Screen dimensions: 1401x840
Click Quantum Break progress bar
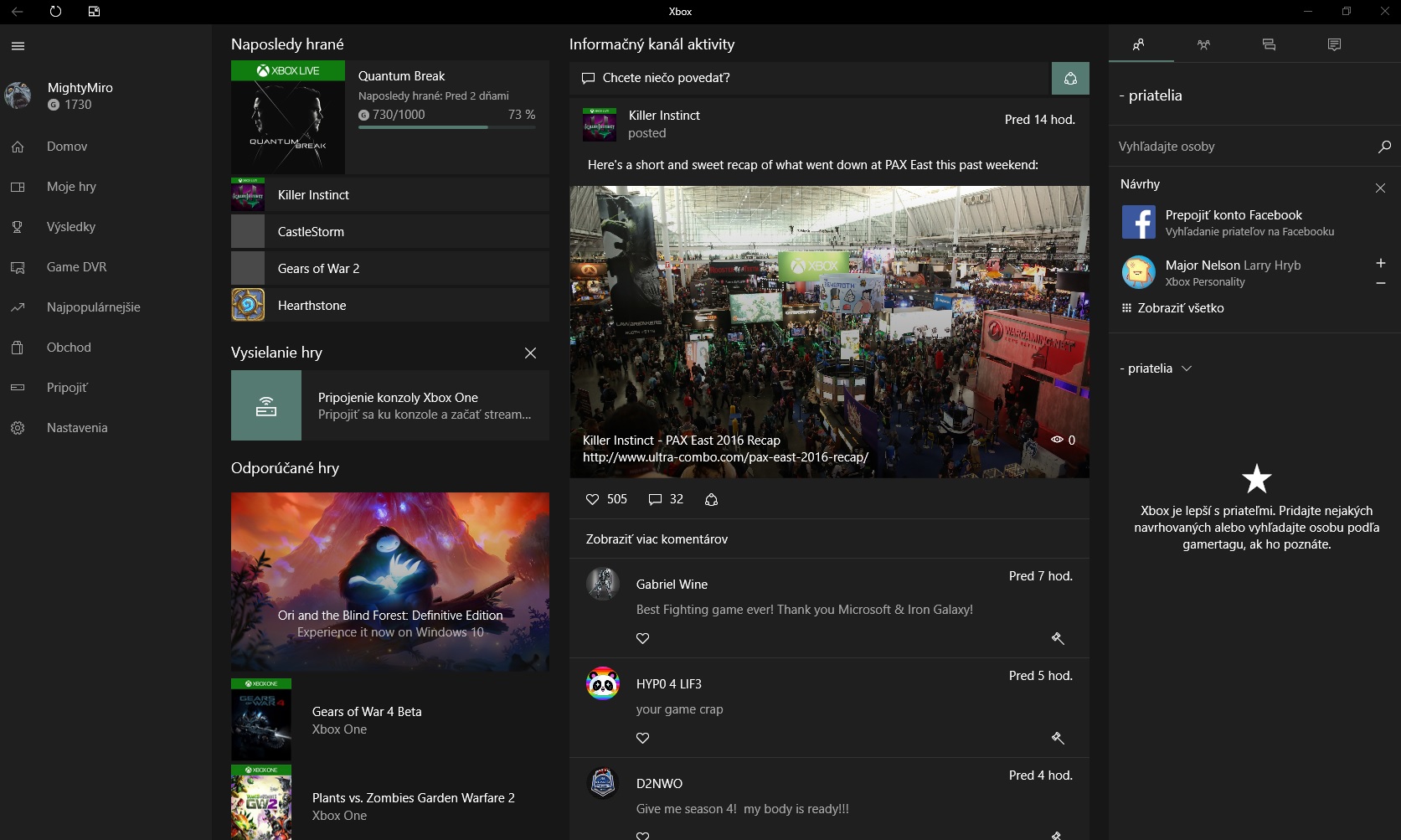[x=447, y=127]
